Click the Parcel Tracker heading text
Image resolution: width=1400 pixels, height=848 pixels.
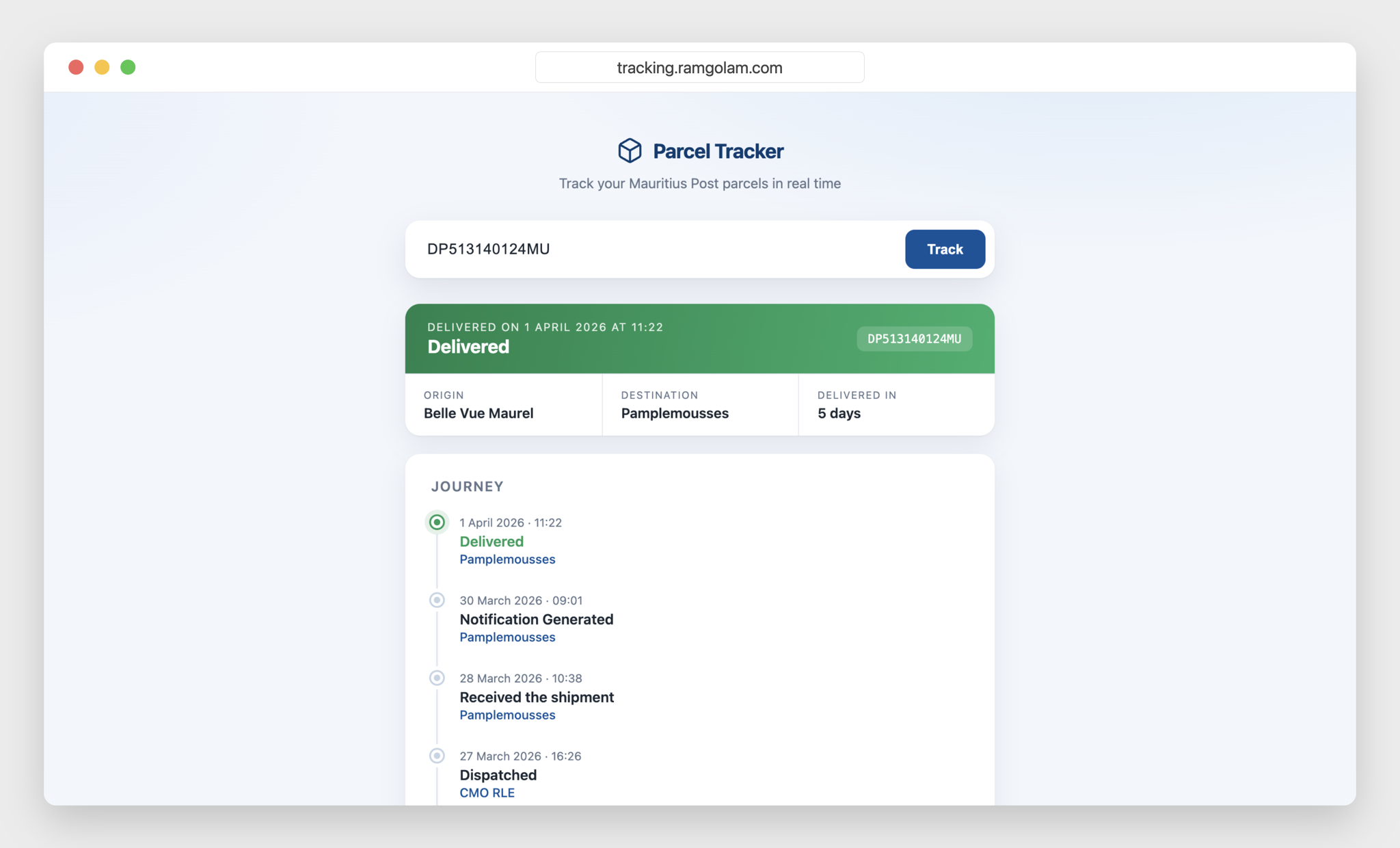click(718, 151)
